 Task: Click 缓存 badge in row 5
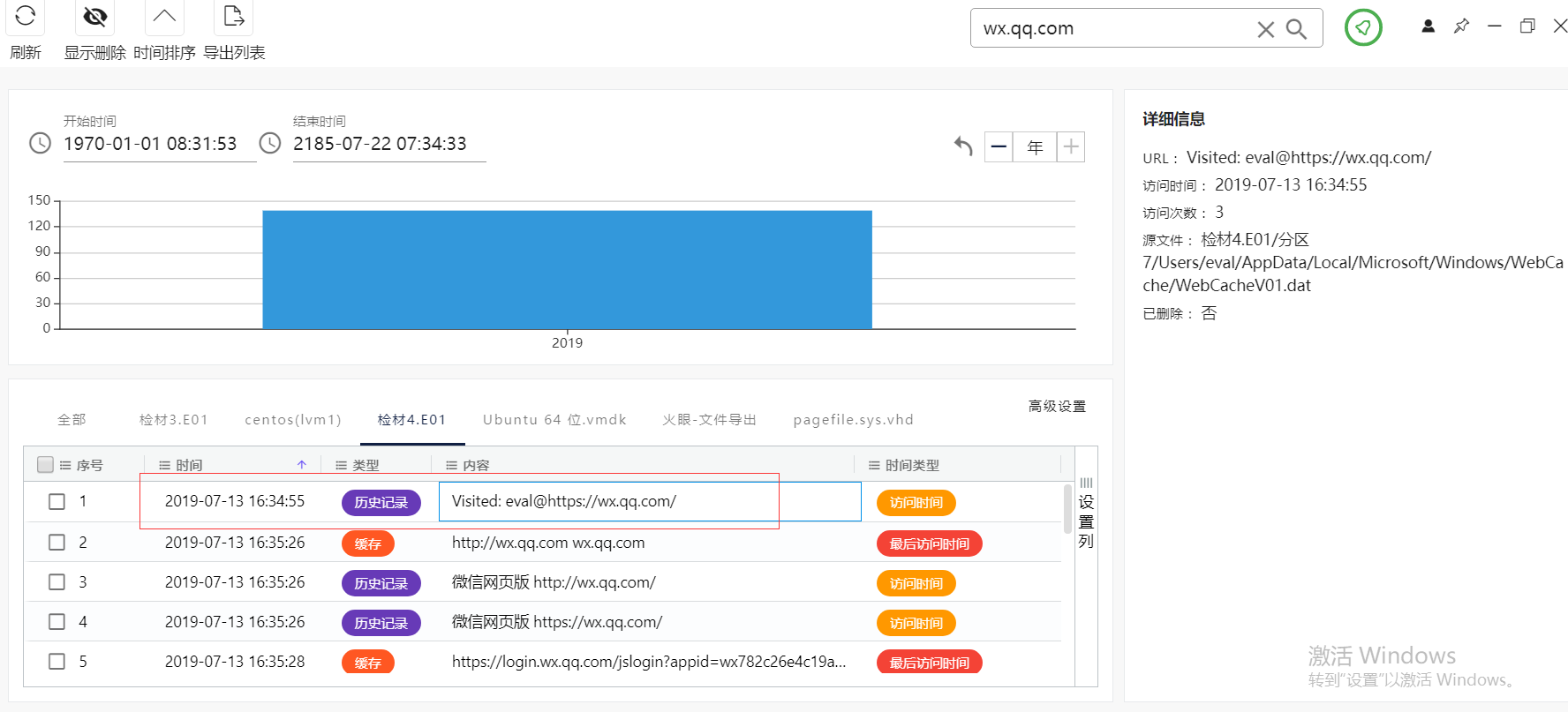click(x=368, y=663)
